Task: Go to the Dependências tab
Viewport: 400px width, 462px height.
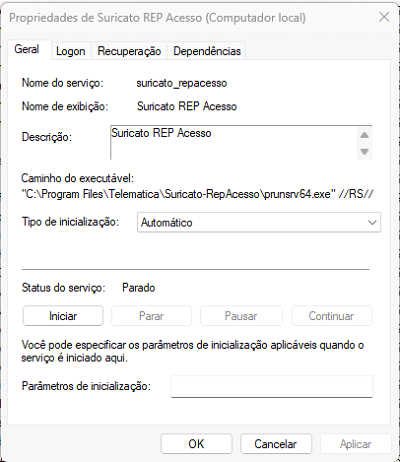Action: tap(207, 51)
